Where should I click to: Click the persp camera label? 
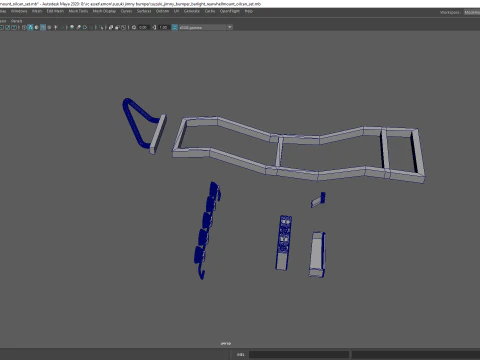[x=226, y=343]
